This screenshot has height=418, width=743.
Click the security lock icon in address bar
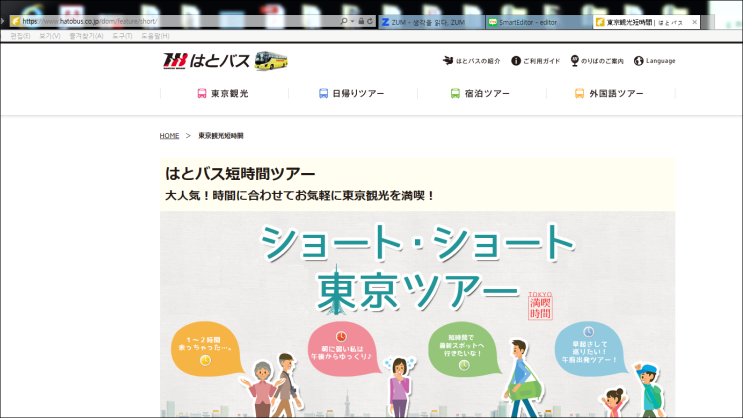tap(361, 21)
